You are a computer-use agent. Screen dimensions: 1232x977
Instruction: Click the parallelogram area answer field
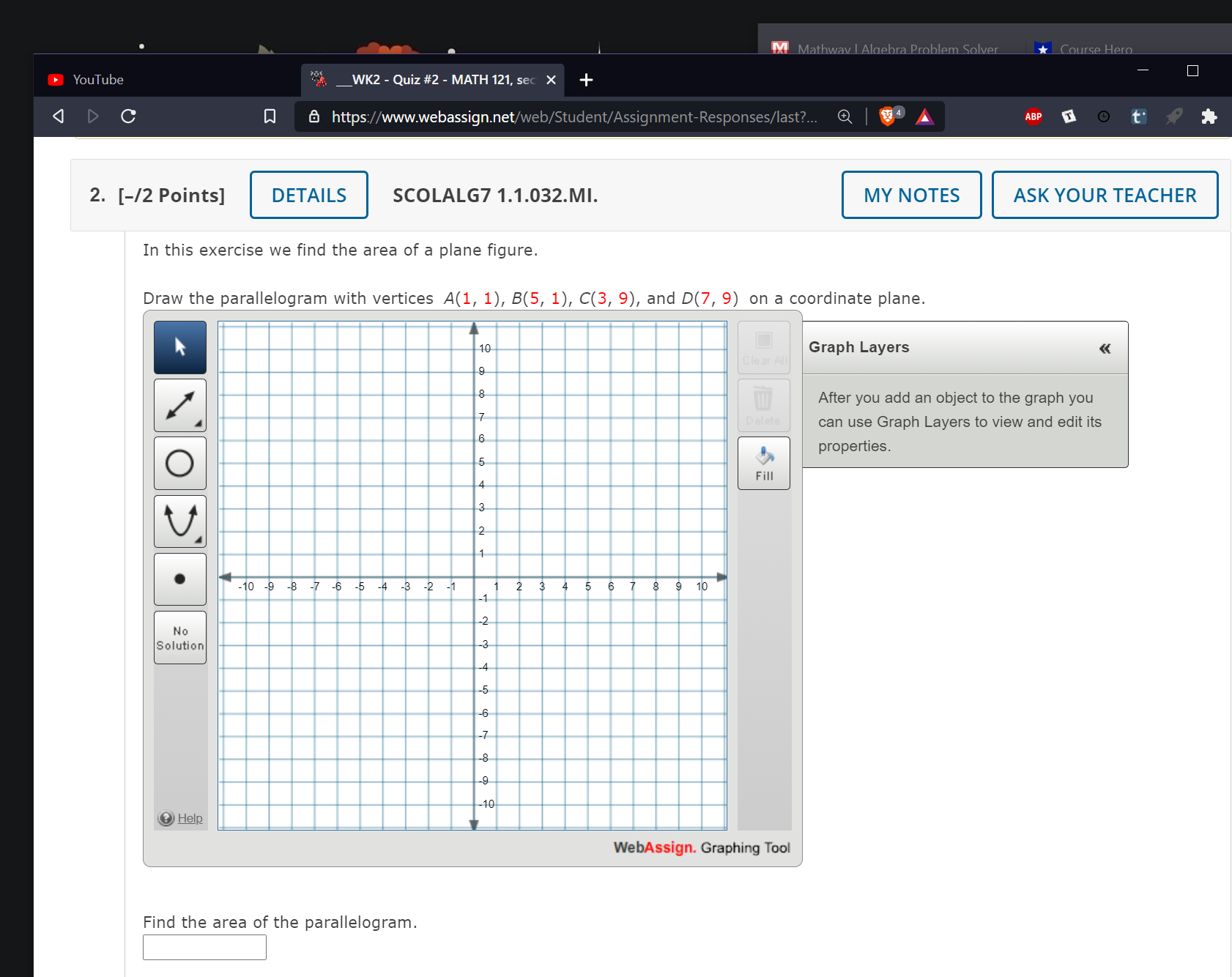click(x=204, y=947)
